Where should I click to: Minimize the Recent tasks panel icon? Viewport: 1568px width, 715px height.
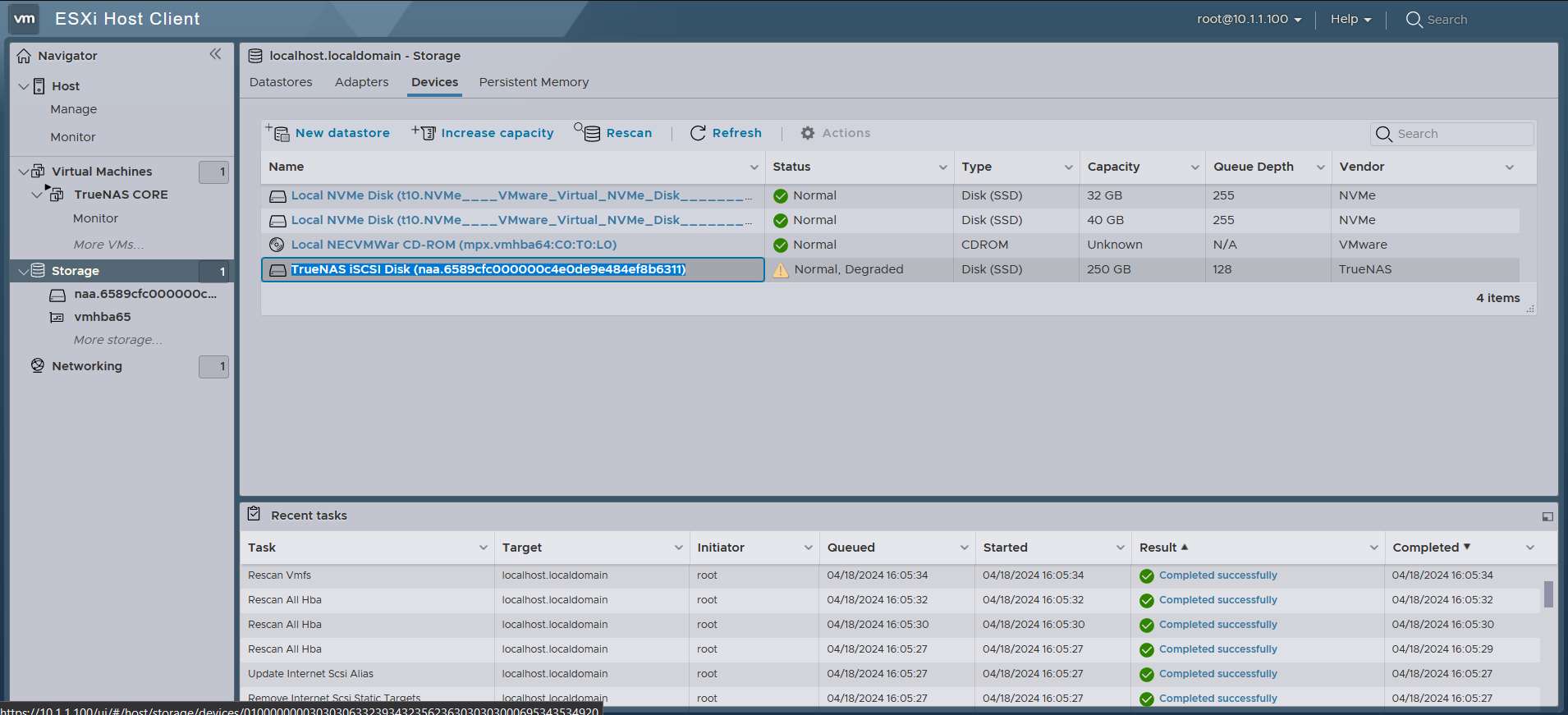click(x=1547, y=516)
